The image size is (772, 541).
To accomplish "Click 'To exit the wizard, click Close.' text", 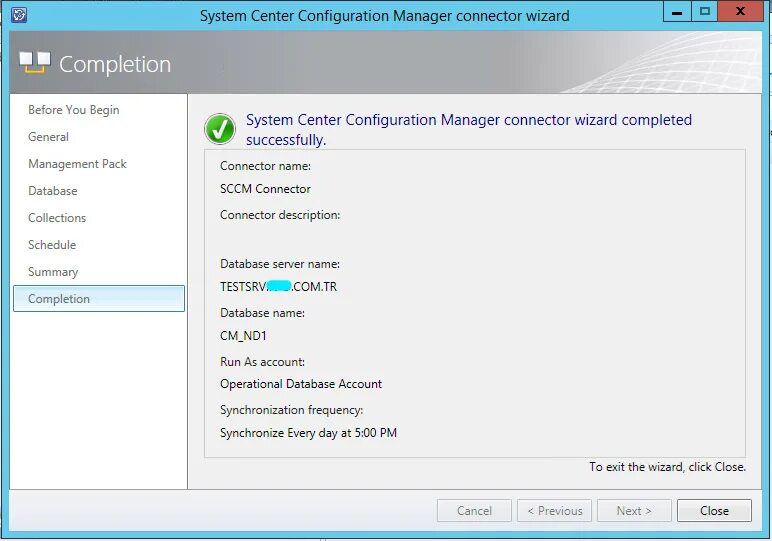I will 668,467.
